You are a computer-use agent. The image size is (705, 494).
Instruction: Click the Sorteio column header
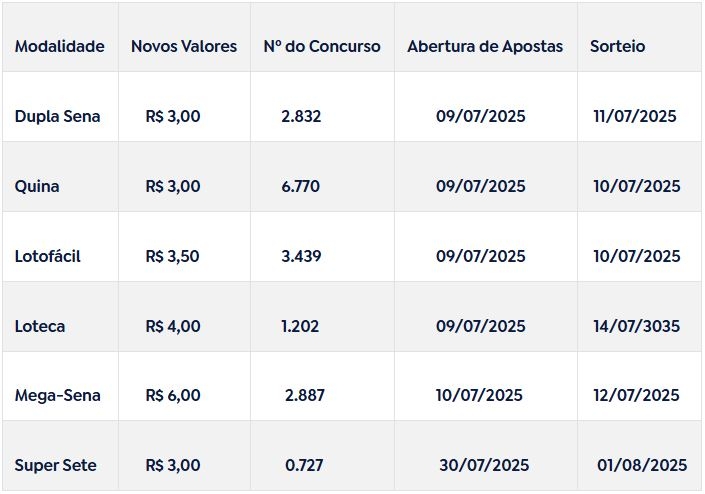click(617, 46)
